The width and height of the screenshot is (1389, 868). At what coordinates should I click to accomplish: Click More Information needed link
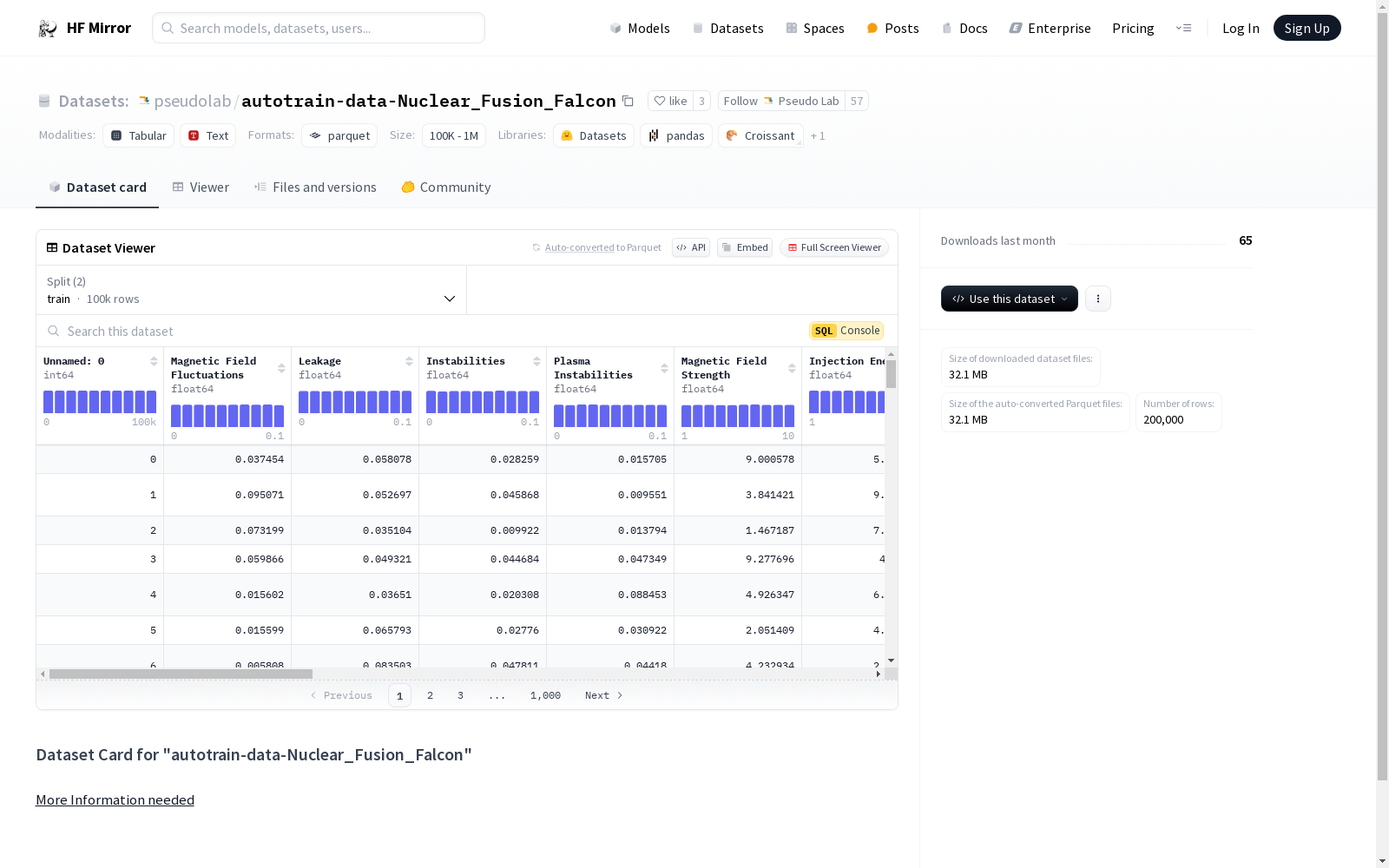click(x=115, y=800)
